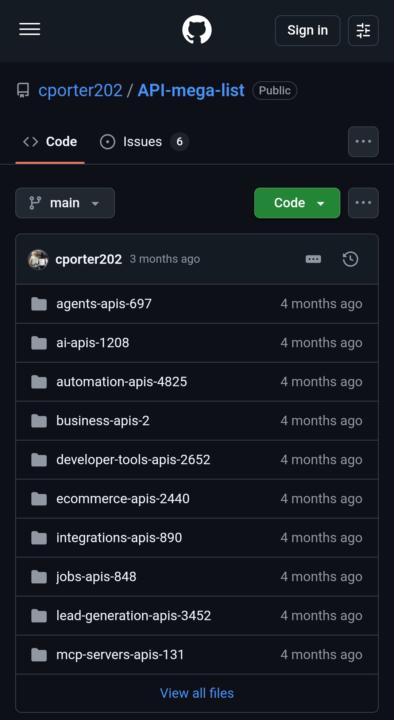The width and height of the screenshot is (394, 720).
Task: Click '4 months ago' on ecommerce-apis-2440 row
Action: (321, 499)
